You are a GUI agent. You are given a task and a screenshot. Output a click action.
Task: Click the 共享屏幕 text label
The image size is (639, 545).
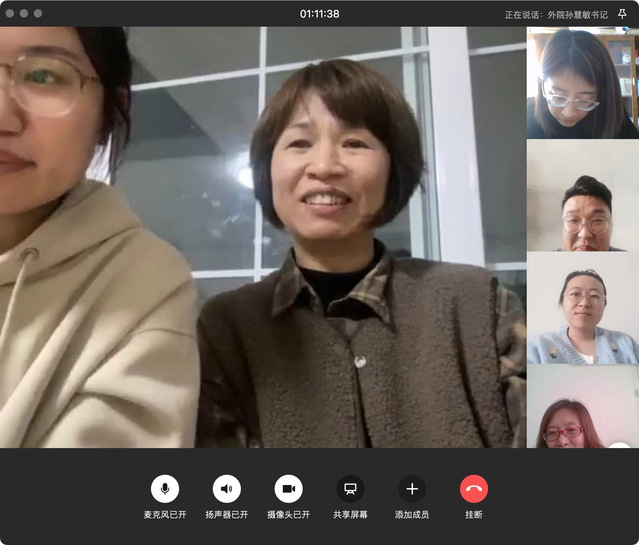(350, 515)
